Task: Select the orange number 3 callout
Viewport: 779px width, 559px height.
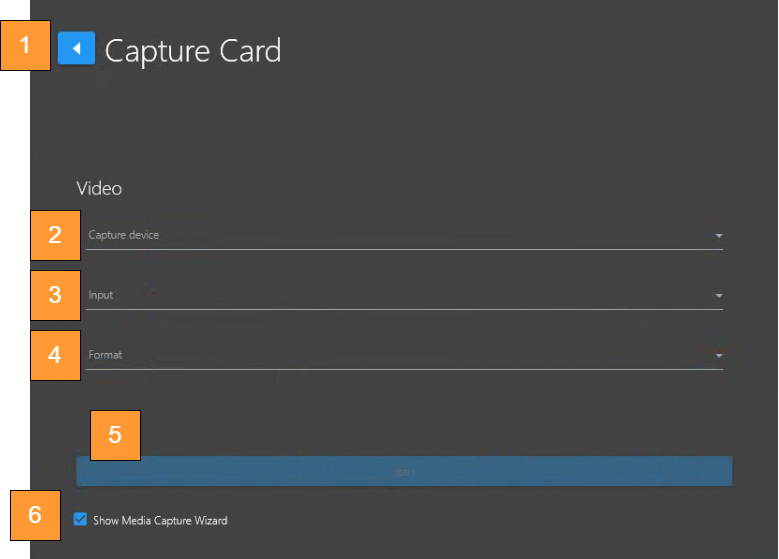Action: [x=55, y=295]
